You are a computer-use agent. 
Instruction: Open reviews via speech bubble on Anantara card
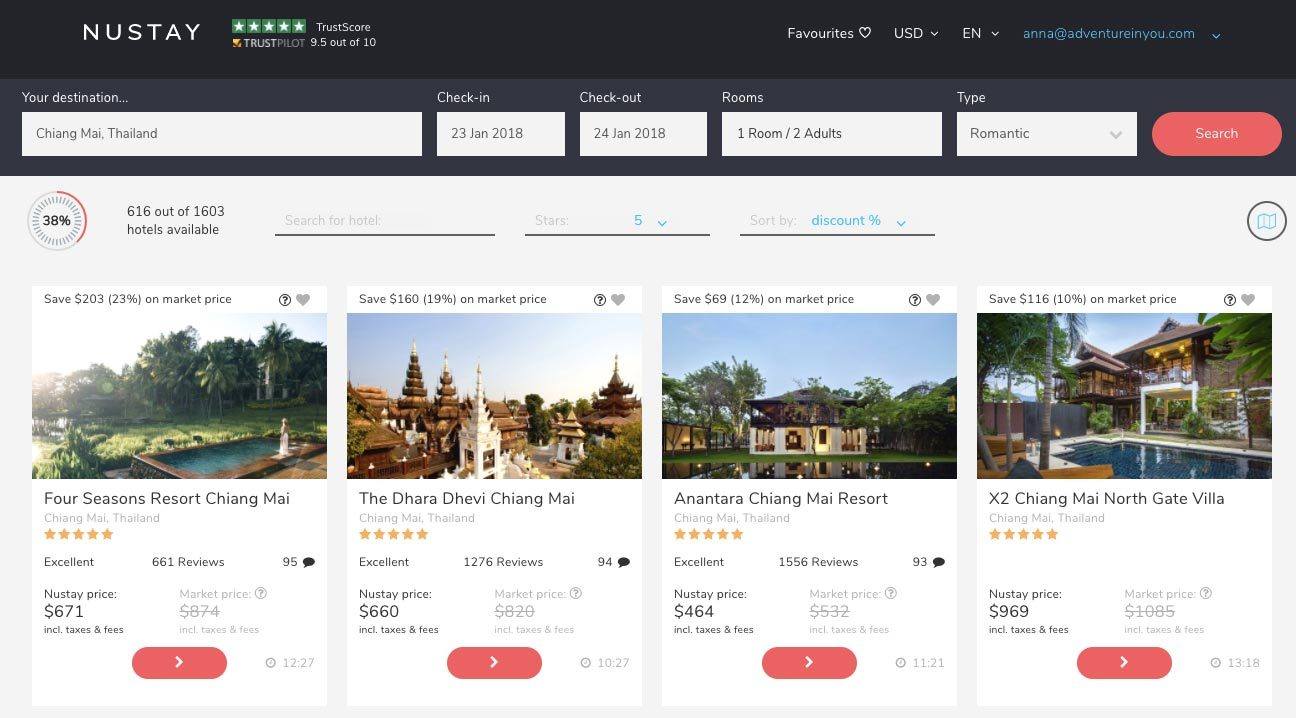point(937,561)
